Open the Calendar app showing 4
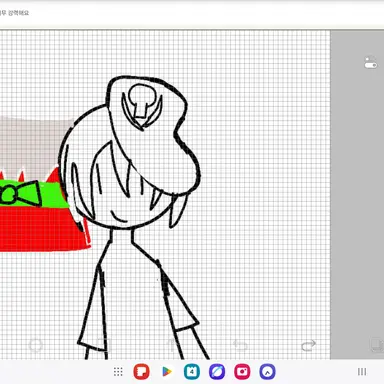 point(192,372)
